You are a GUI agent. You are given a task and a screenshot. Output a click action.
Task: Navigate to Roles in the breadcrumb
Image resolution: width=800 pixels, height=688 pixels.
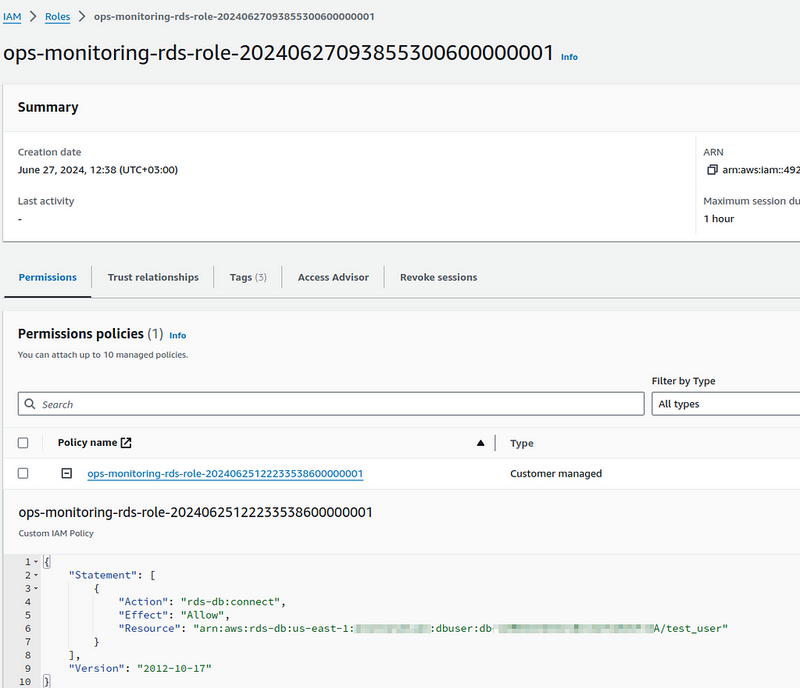click(58, 17)
